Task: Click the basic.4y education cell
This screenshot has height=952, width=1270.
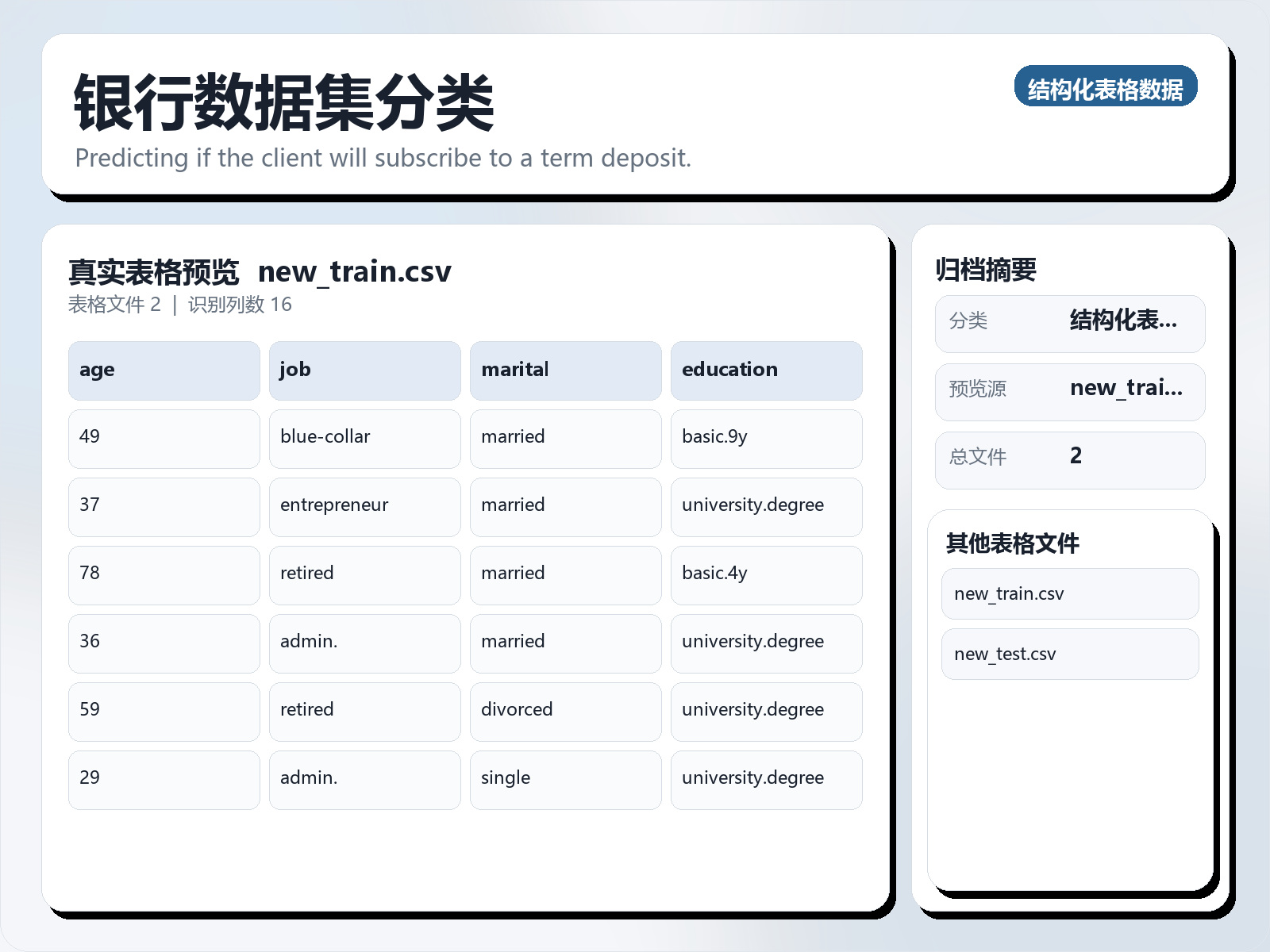Action: point(767,574)
